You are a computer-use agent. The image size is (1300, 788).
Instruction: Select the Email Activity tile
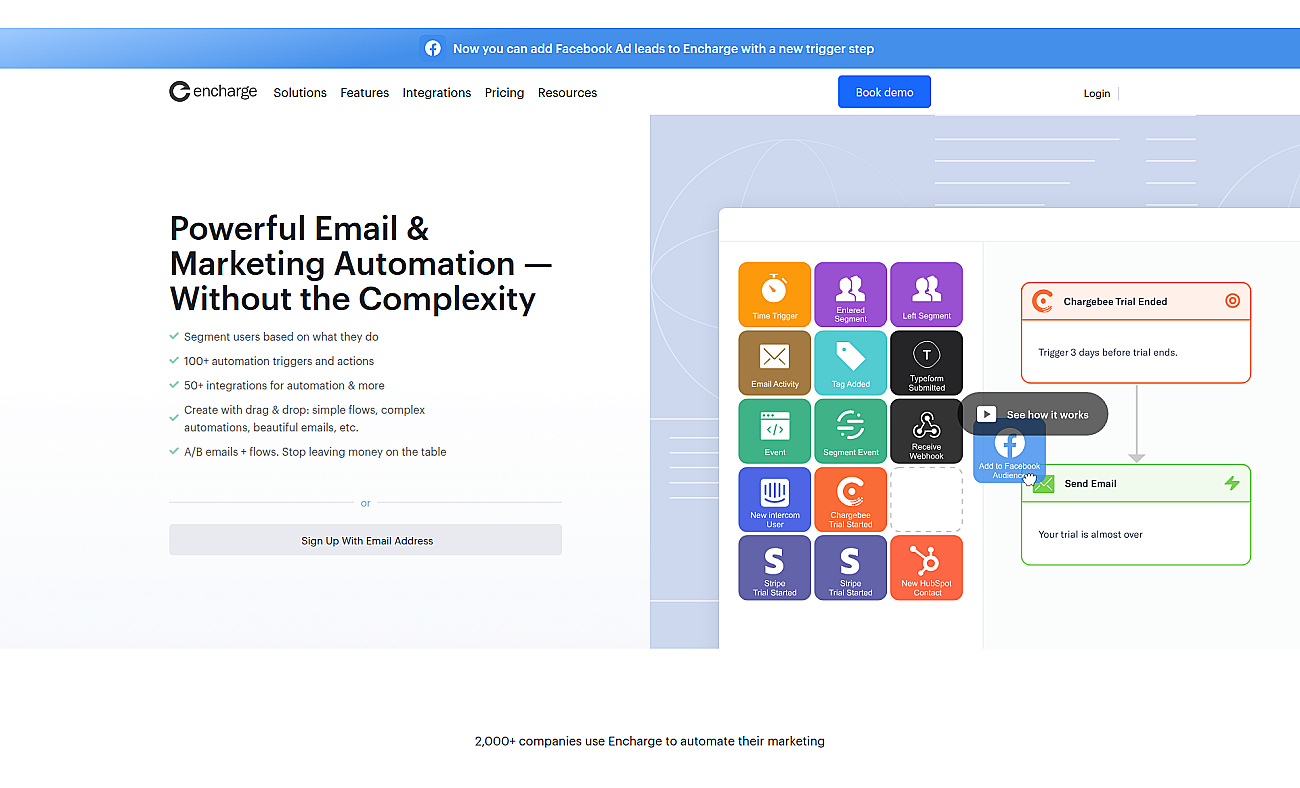[x=775, y=363]
